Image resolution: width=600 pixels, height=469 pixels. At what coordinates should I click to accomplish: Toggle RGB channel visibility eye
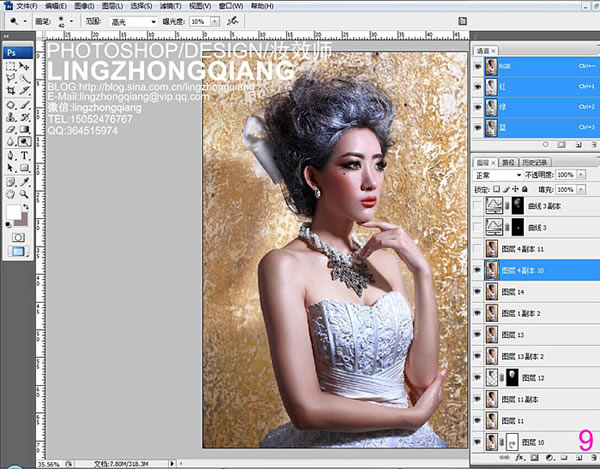click(478, 67)
